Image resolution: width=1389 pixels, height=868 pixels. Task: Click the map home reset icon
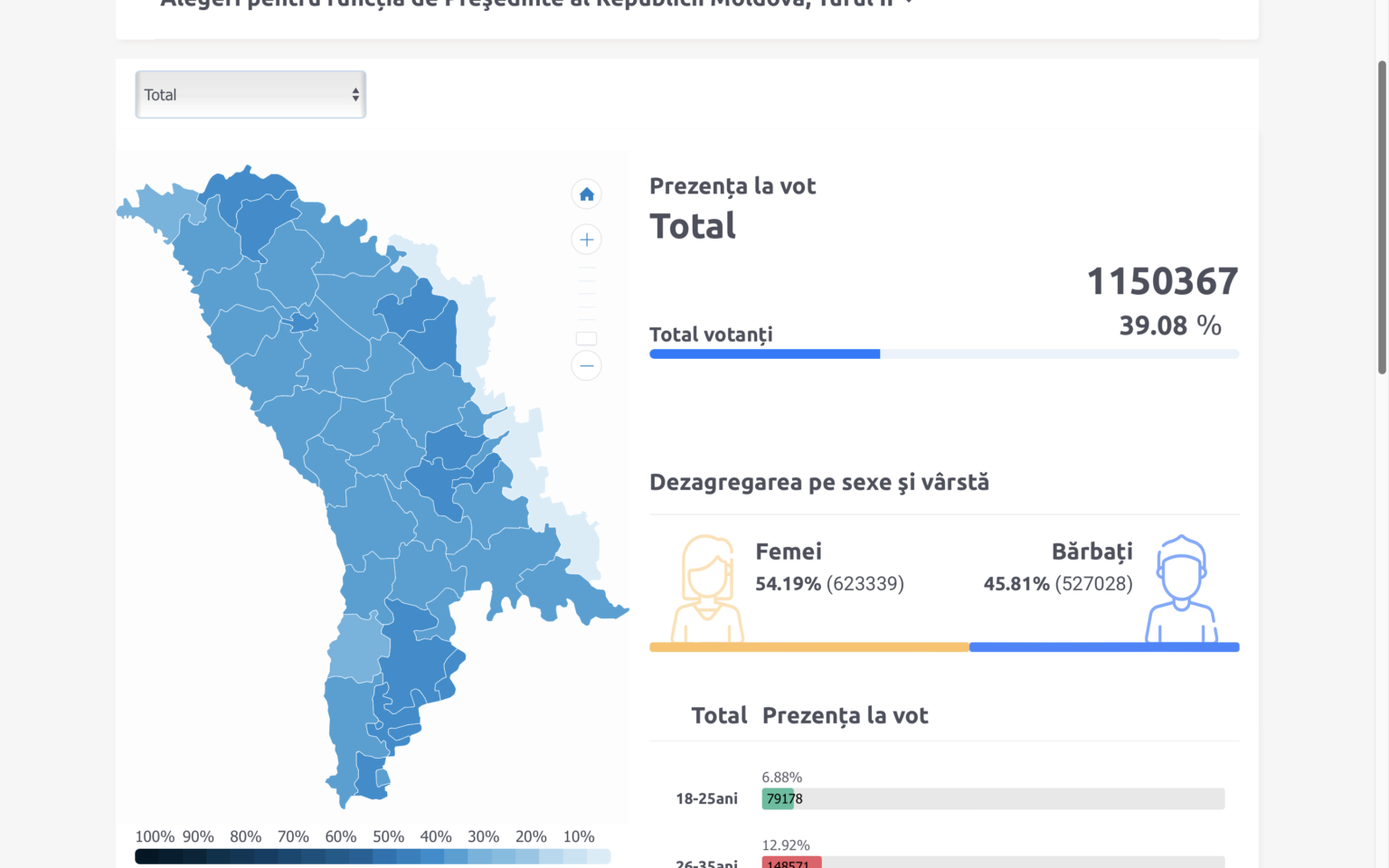[586, 194]
